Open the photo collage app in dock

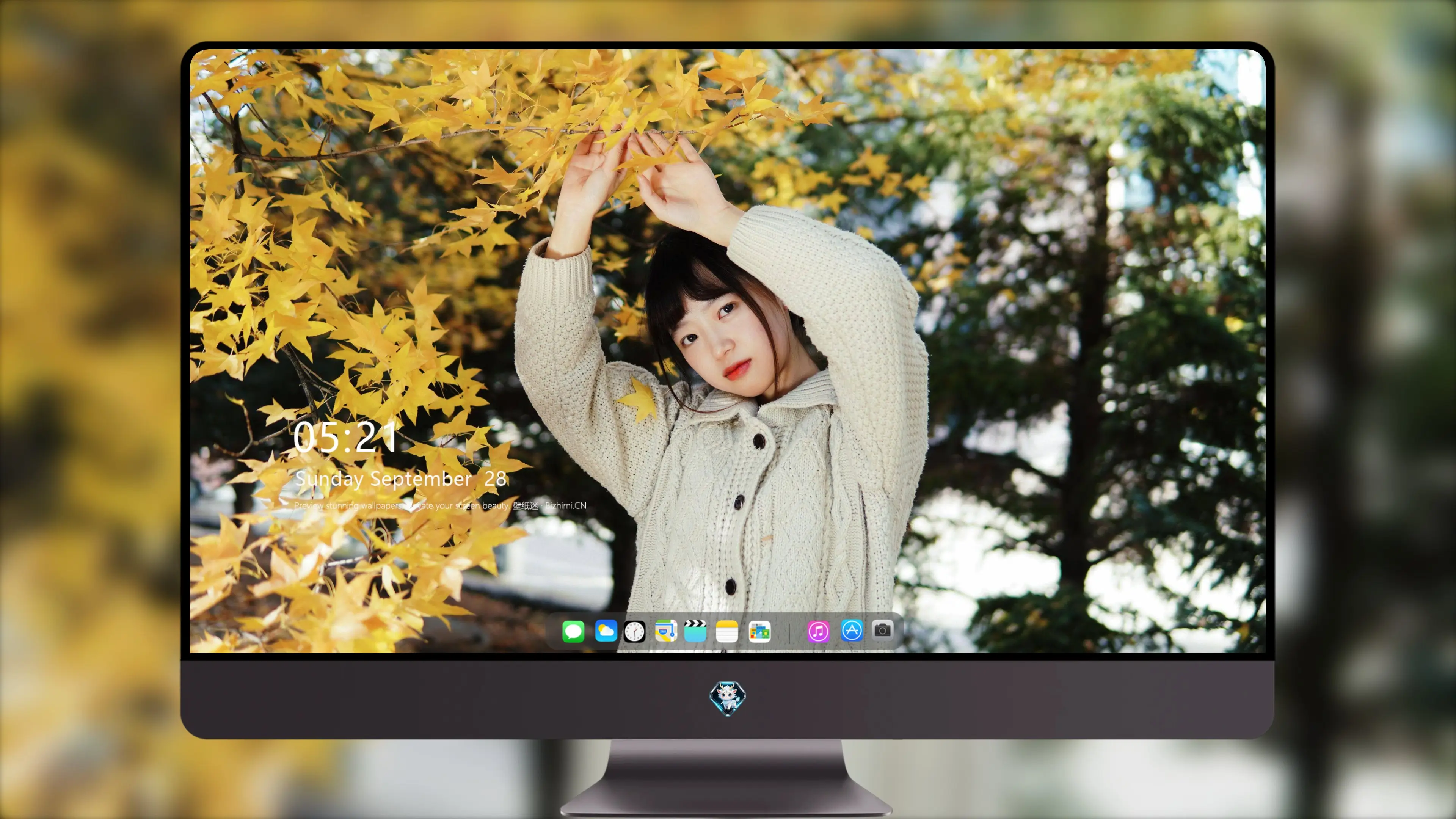tap(759, 631)
